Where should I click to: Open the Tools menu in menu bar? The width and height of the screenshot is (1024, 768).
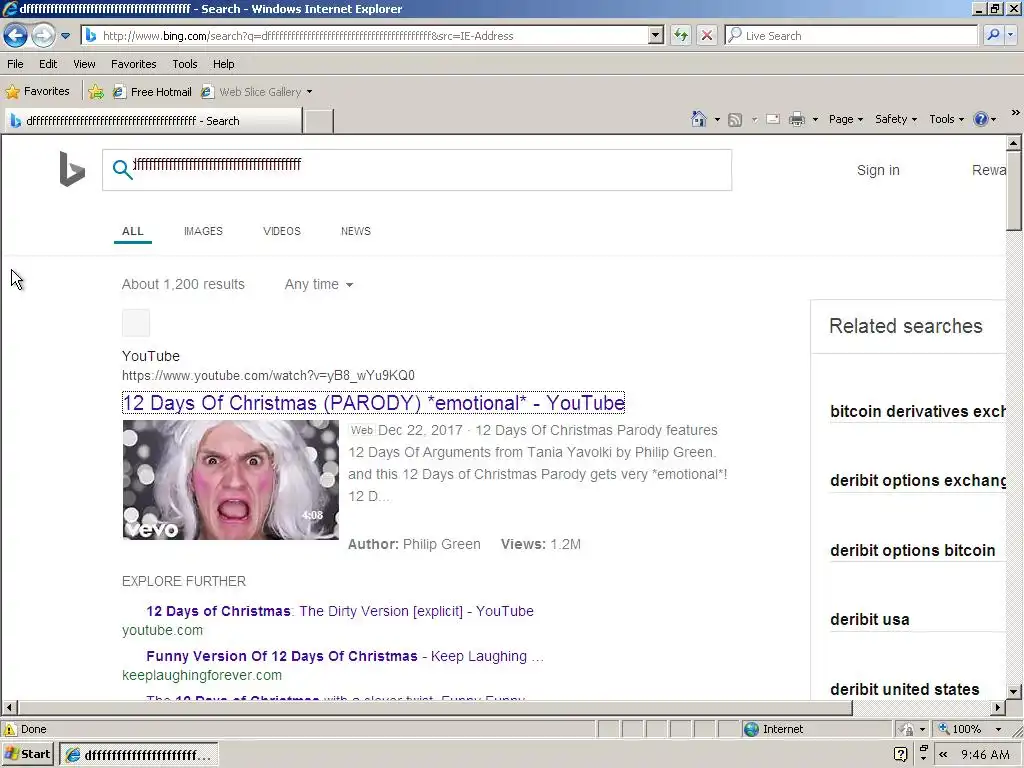[185, 64]
